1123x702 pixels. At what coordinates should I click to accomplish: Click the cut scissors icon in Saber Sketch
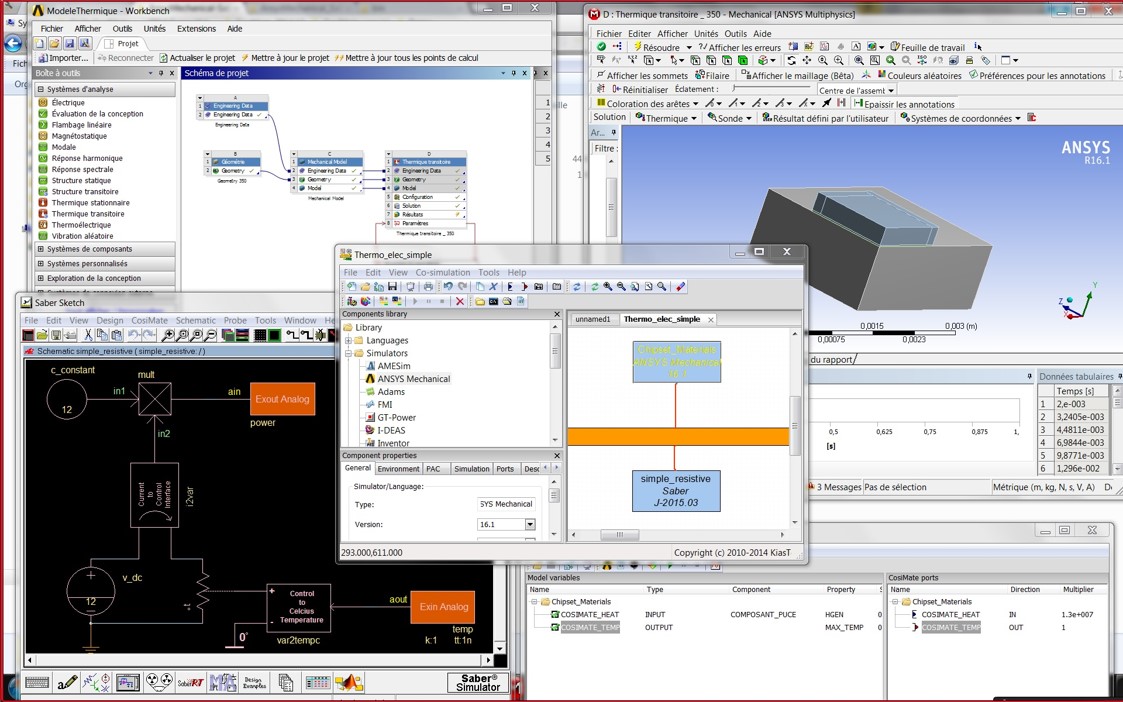(88, 335)
